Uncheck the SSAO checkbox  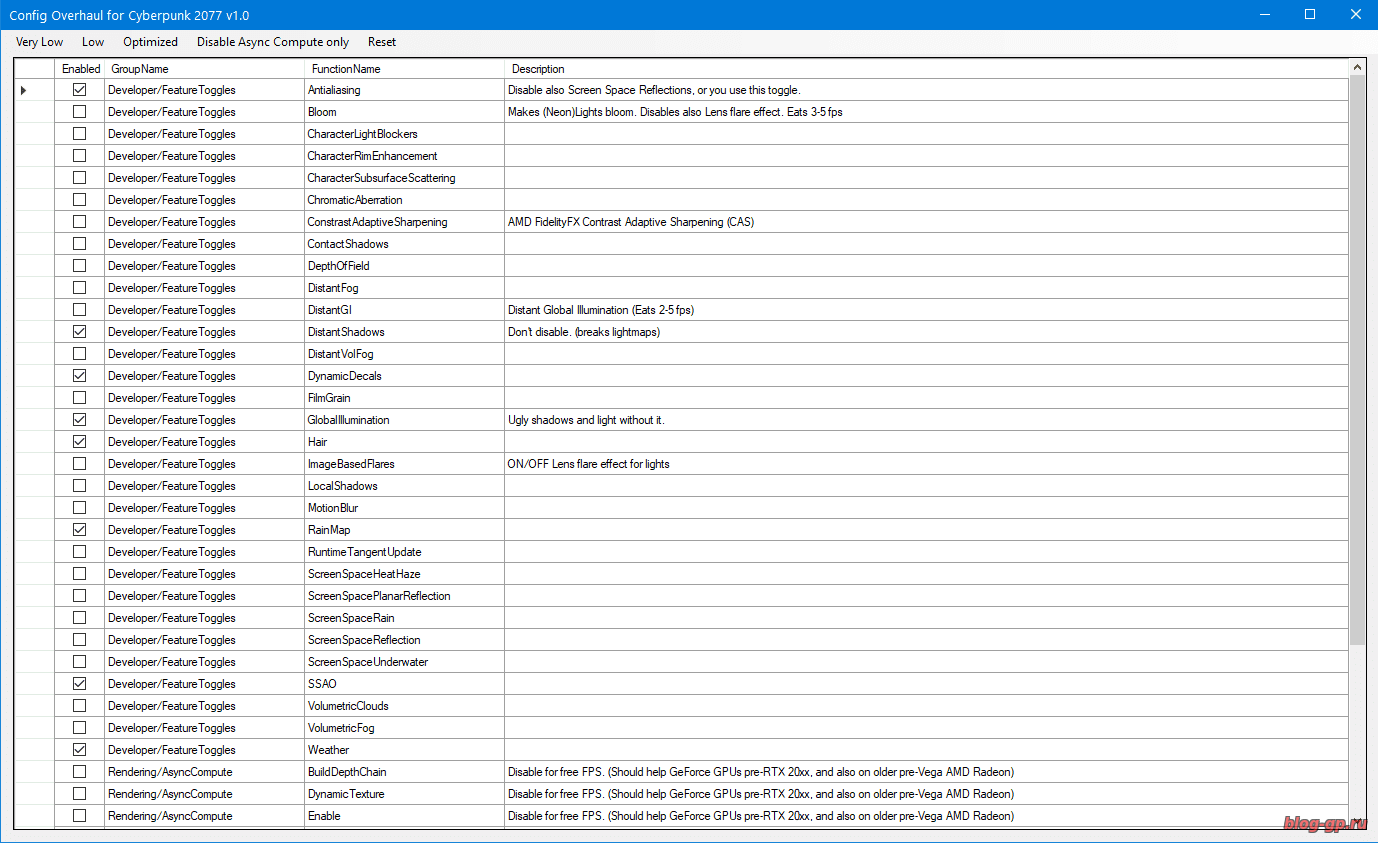click(x=80, y=684)
